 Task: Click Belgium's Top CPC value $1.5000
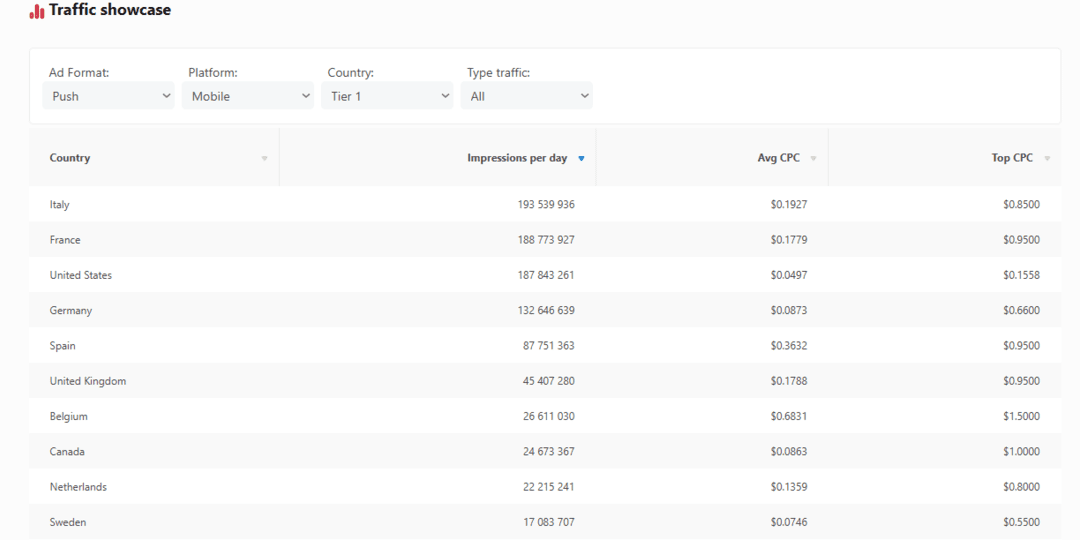coord(1021,416)
